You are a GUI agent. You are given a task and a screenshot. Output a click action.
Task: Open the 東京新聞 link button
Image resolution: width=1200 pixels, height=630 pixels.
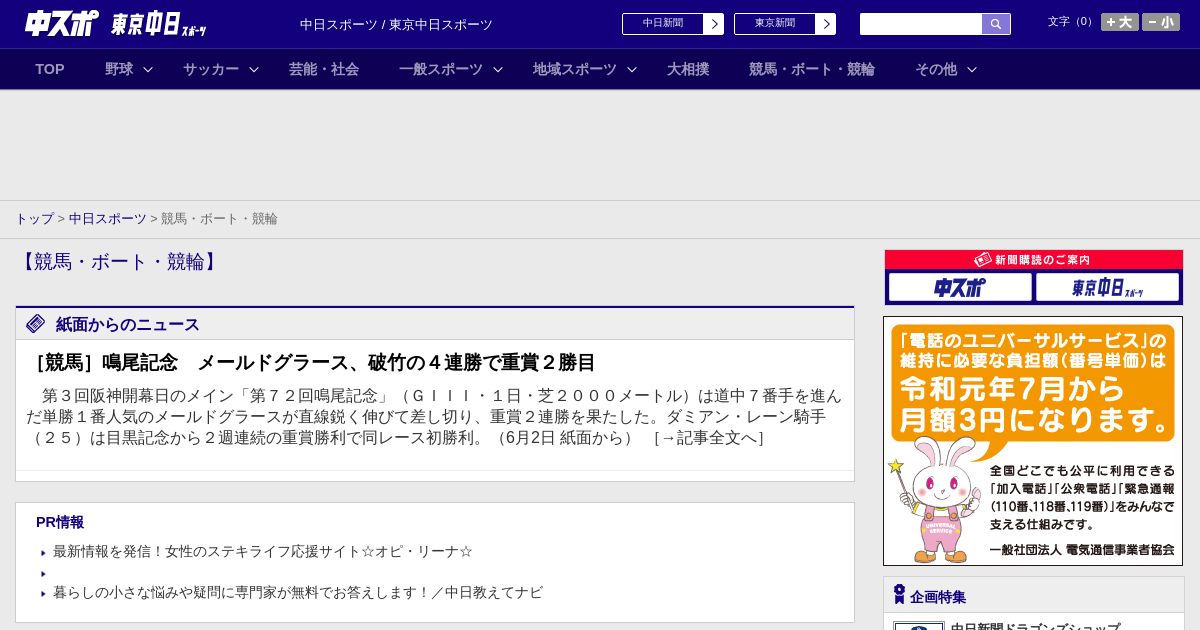pos(775,24)
